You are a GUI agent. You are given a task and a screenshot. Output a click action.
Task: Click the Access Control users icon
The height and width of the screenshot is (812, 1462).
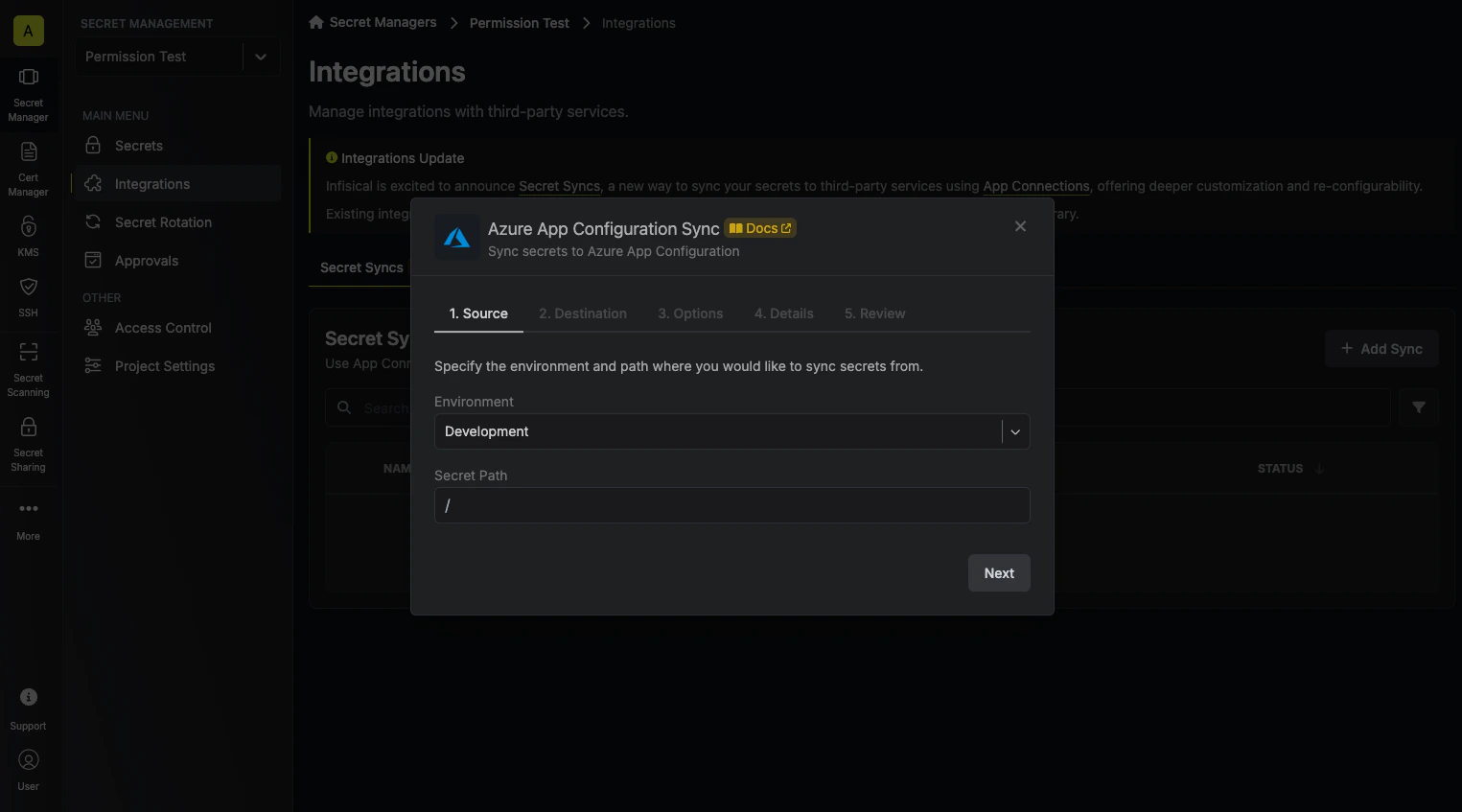pyautogui.click(x=93, y=328)
